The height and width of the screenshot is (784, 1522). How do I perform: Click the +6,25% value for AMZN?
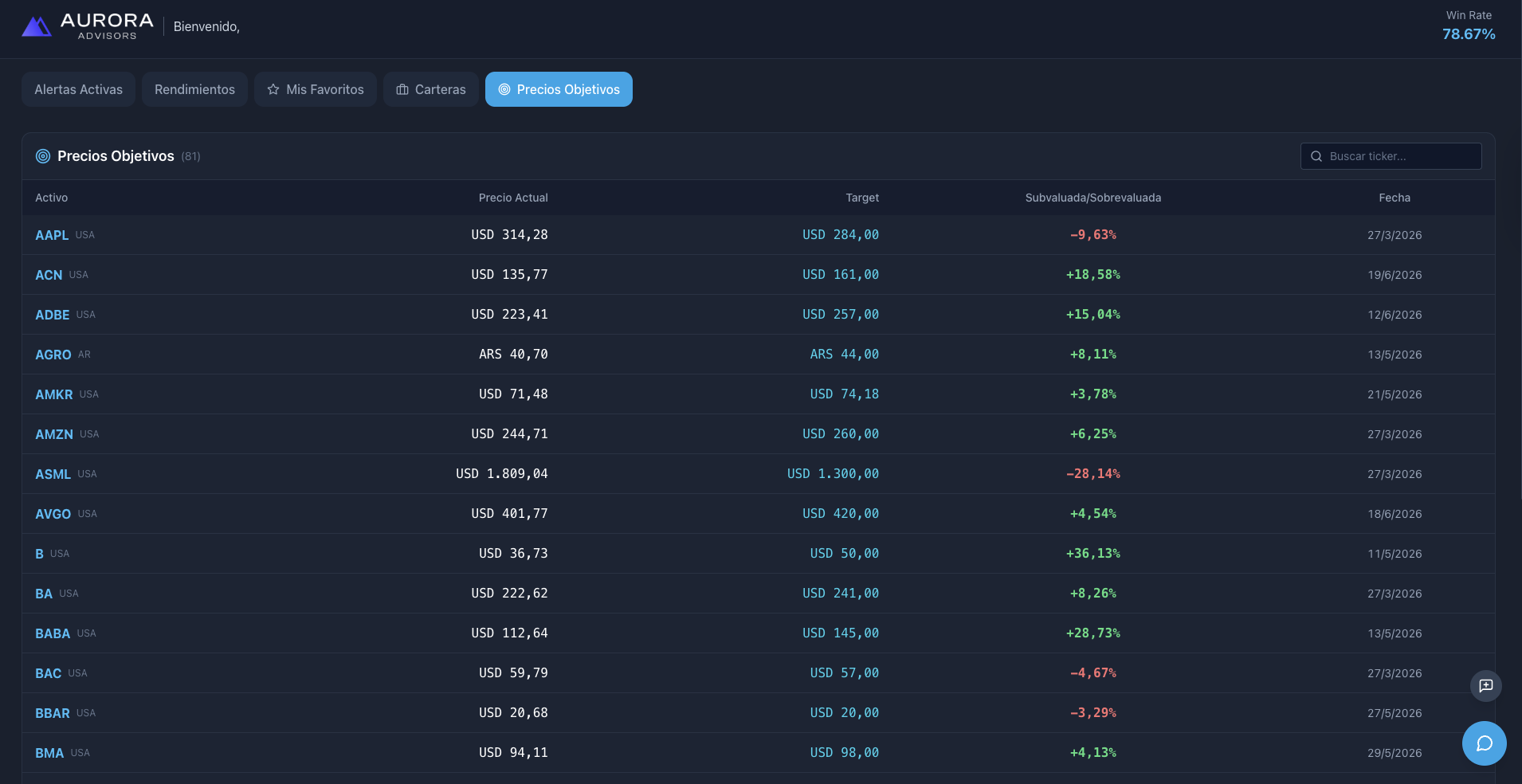point(1093,434)
